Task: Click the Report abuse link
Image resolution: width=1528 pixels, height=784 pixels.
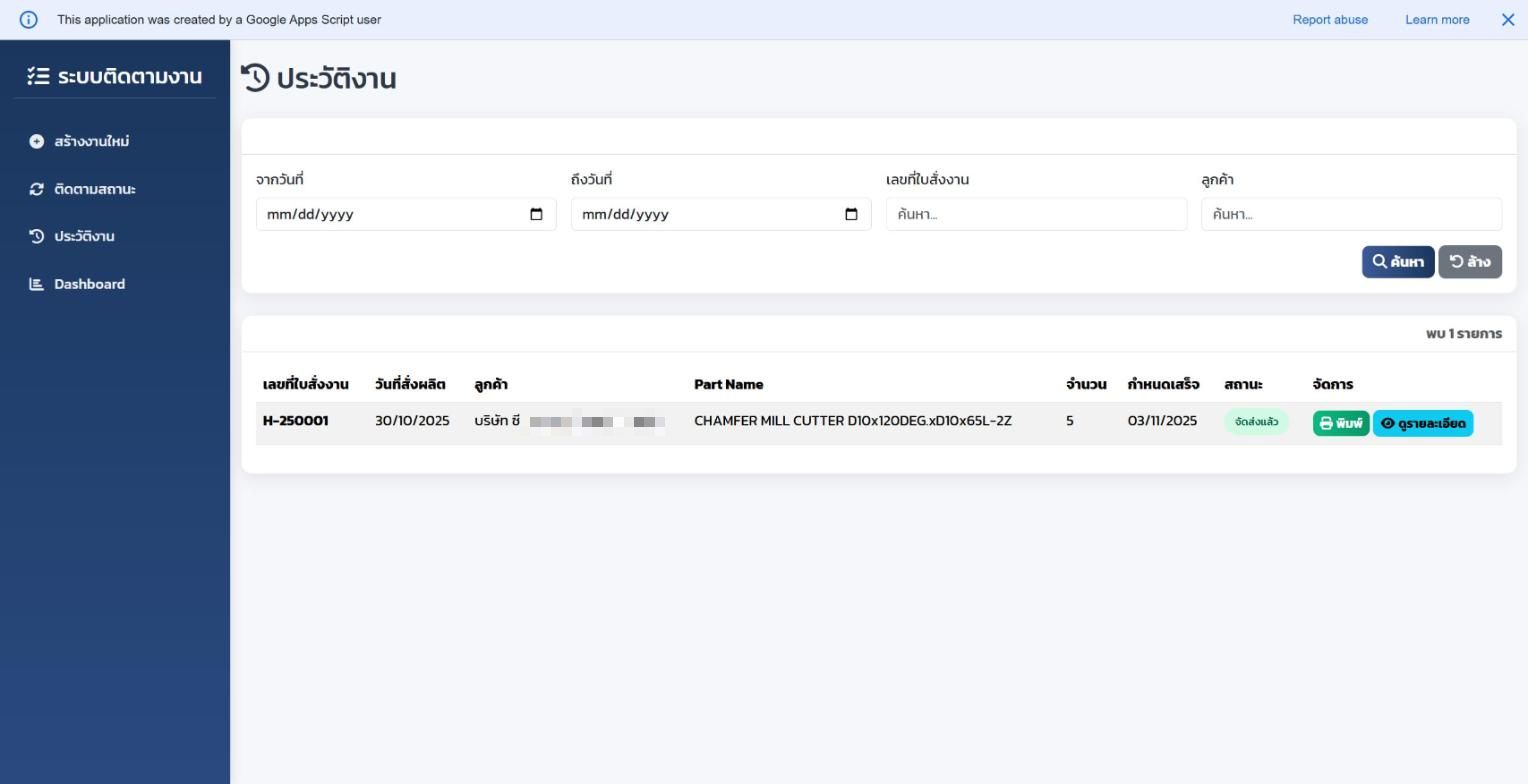Action: [1330, 20]
